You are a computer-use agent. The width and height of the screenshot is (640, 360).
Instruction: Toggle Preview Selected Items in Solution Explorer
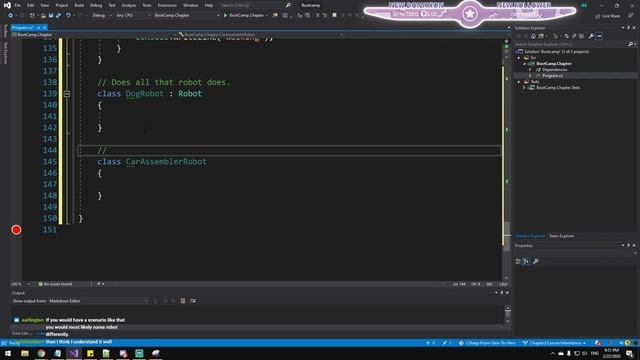[599, 36]
